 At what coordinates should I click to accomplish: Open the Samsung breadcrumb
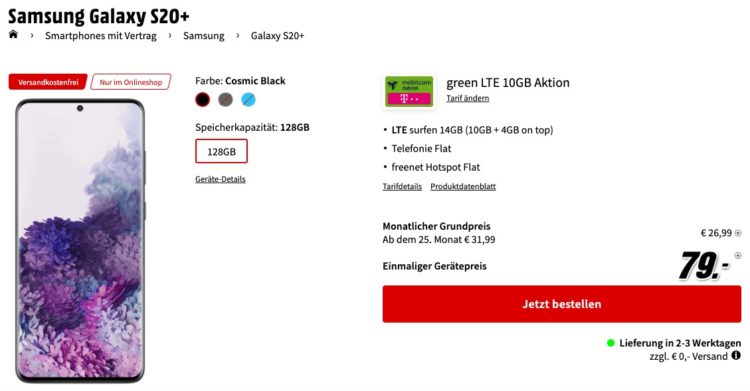204,36
